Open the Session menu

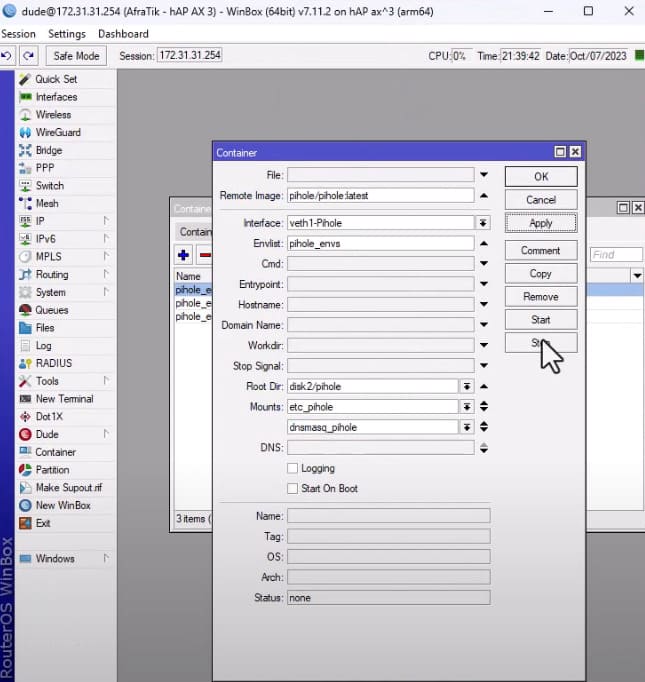(x=18, y=34)
